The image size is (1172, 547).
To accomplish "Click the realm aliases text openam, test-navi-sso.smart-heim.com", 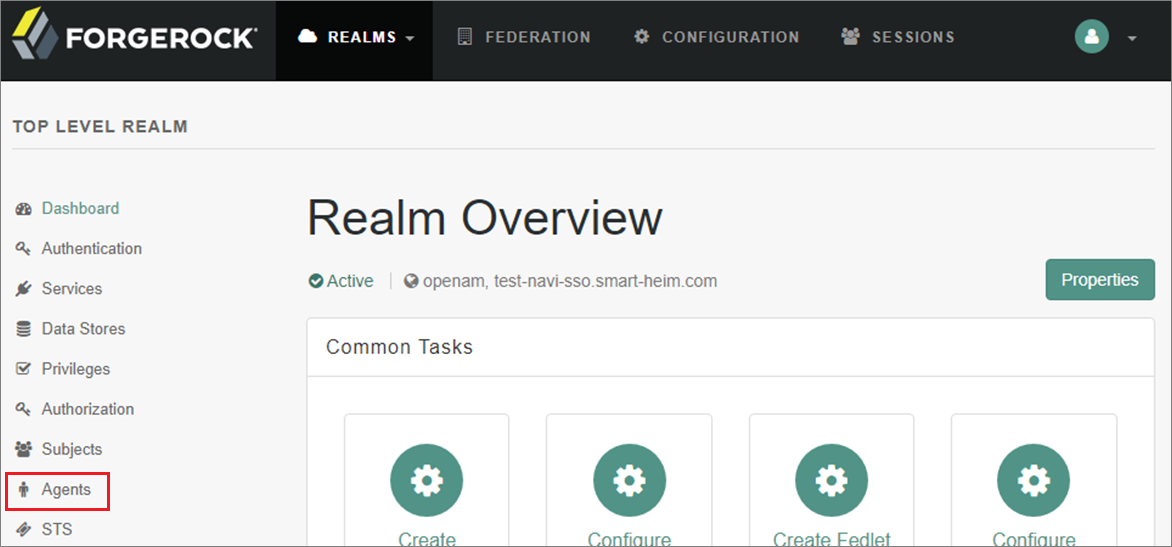I will click(570, 282).
